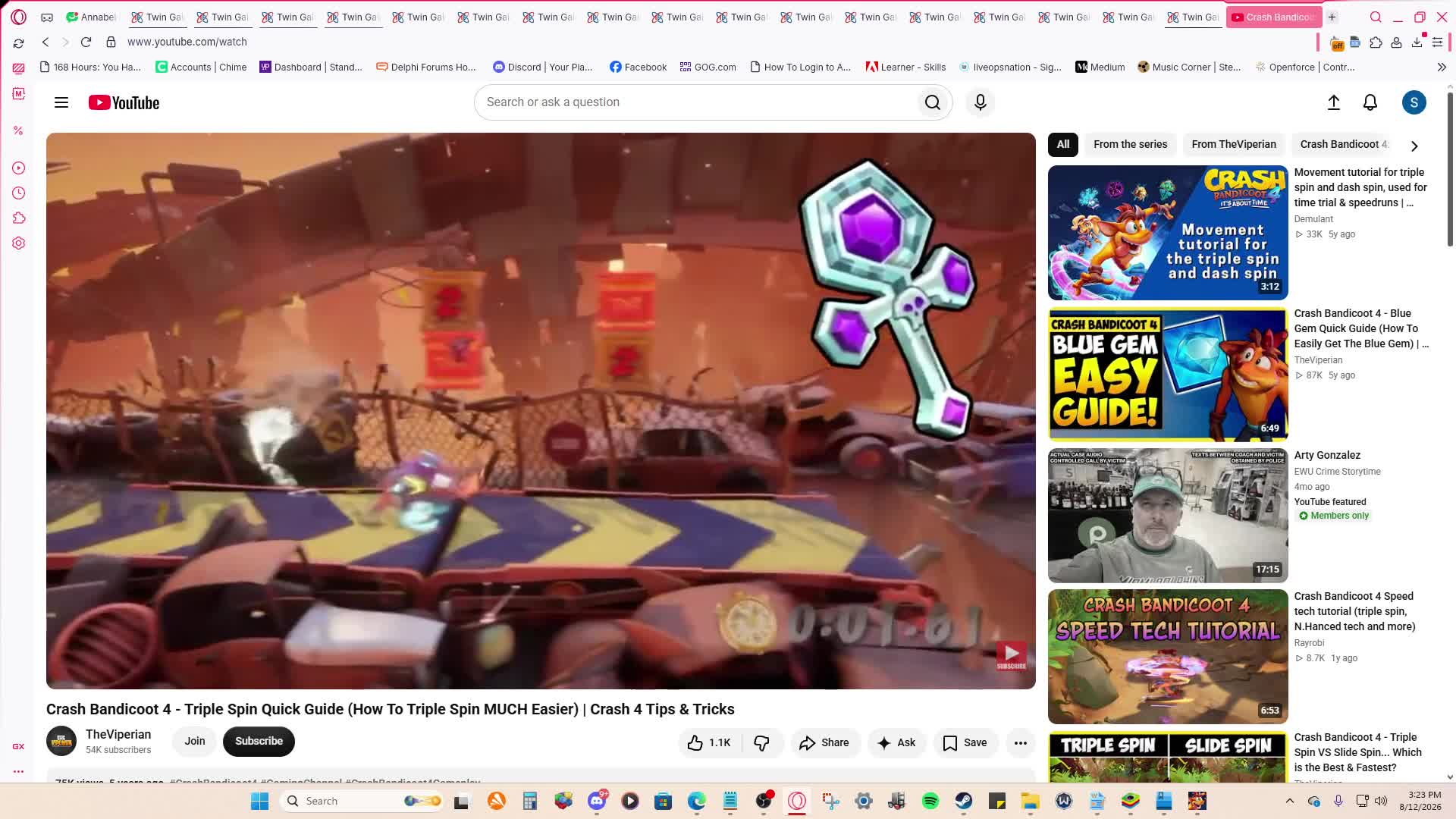This screenshot has width=1456, height=819.
Task: Open the account avatar menu
Action: tap(1414, 102)
